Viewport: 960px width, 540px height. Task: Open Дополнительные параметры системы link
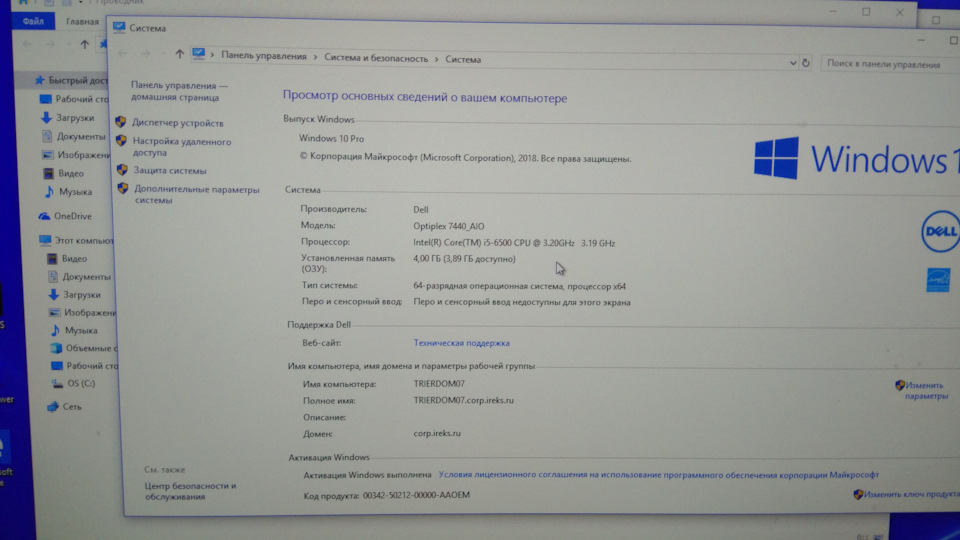tap(197, 195)
